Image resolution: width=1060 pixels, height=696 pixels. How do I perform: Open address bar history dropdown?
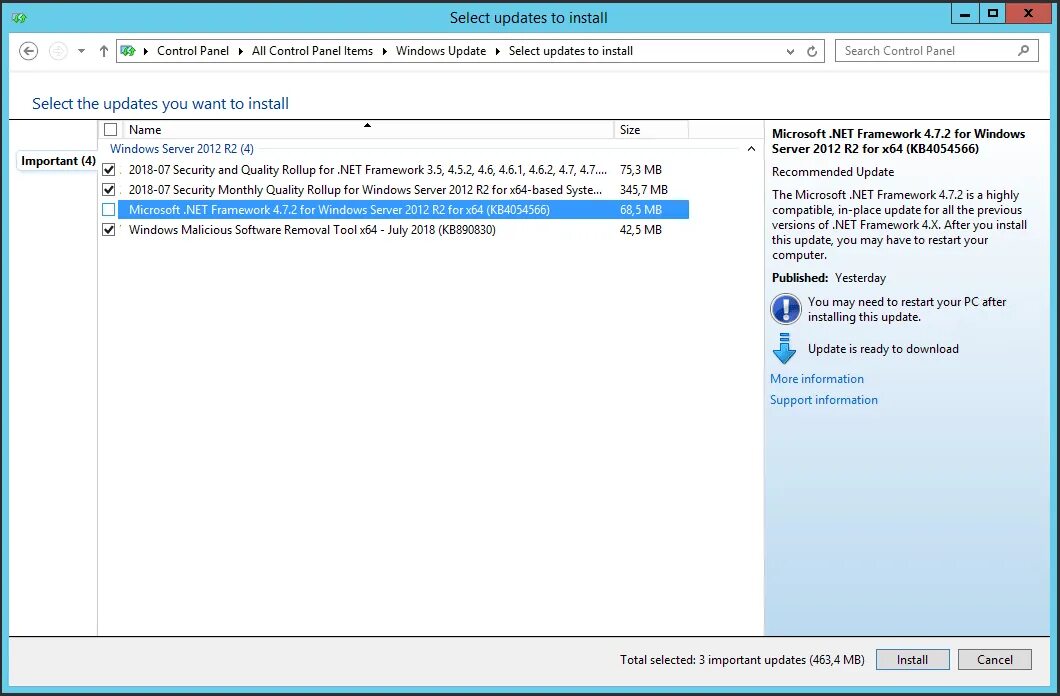click(x=790, y=51)
